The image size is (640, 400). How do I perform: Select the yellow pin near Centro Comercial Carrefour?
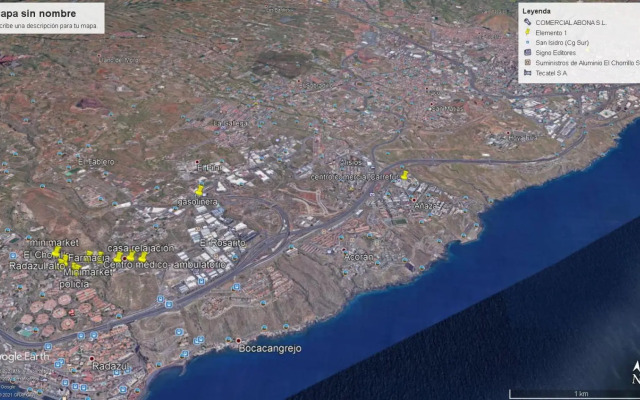(x=404, y=175)
